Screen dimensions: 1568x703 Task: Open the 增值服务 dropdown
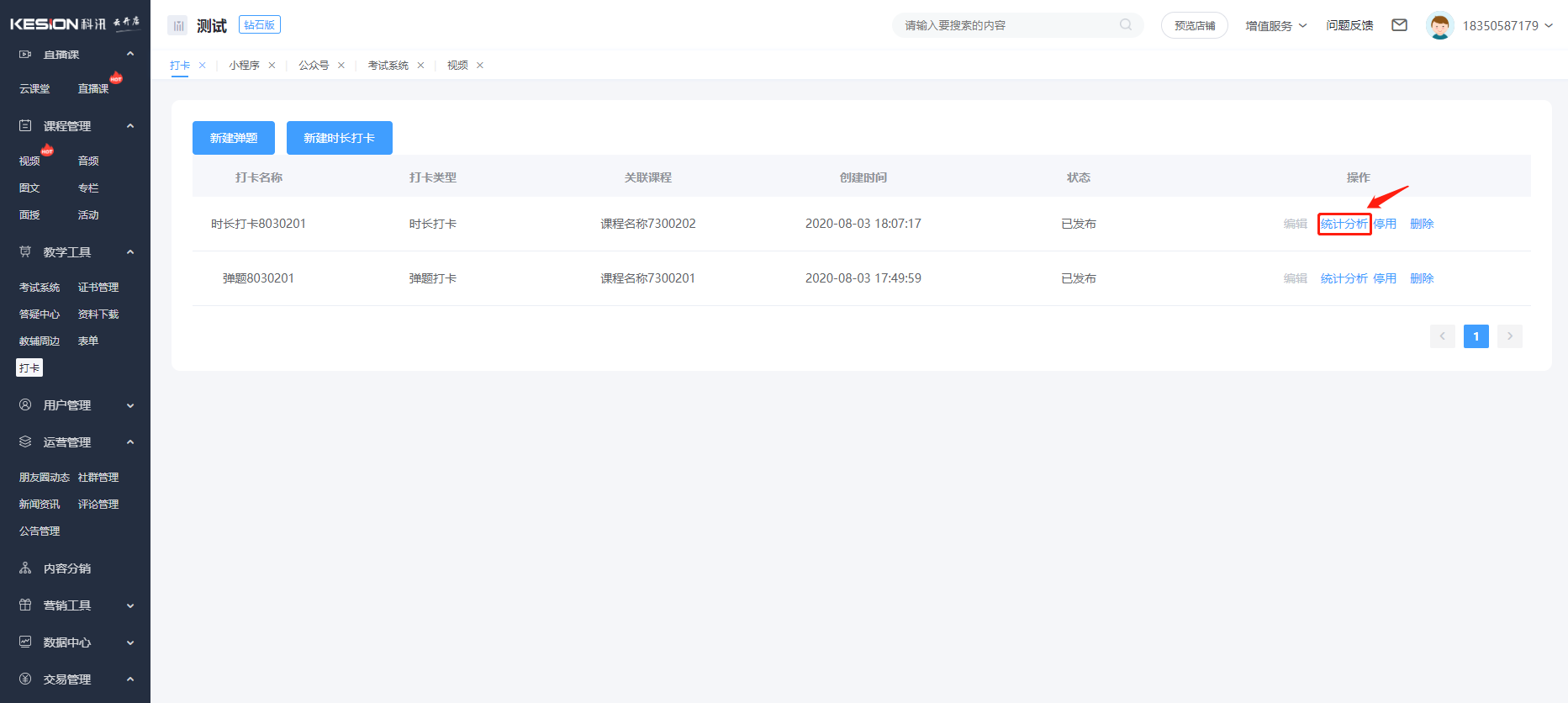pos(1275,25)
